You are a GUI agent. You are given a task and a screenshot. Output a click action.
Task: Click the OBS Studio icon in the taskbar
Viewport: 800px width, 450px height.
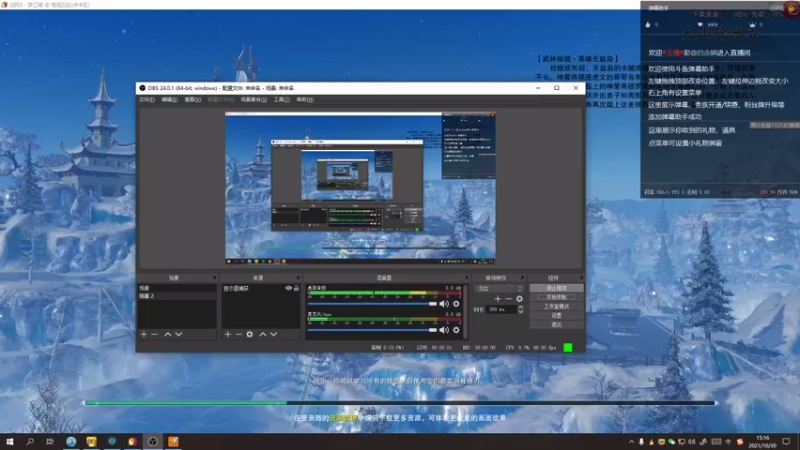[153, 441]
